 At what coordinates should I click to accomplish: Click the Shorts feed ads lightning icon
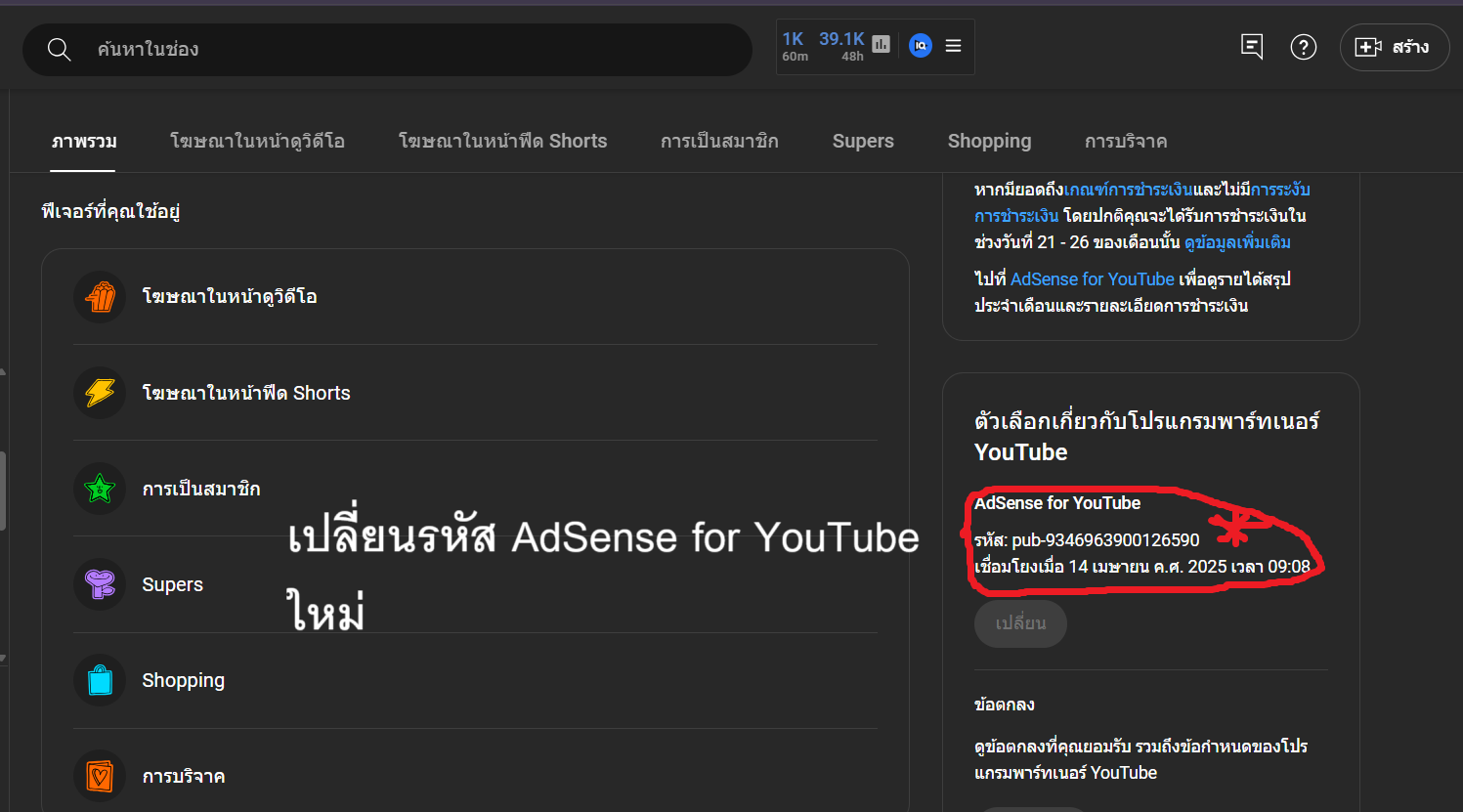pos(100,393)
